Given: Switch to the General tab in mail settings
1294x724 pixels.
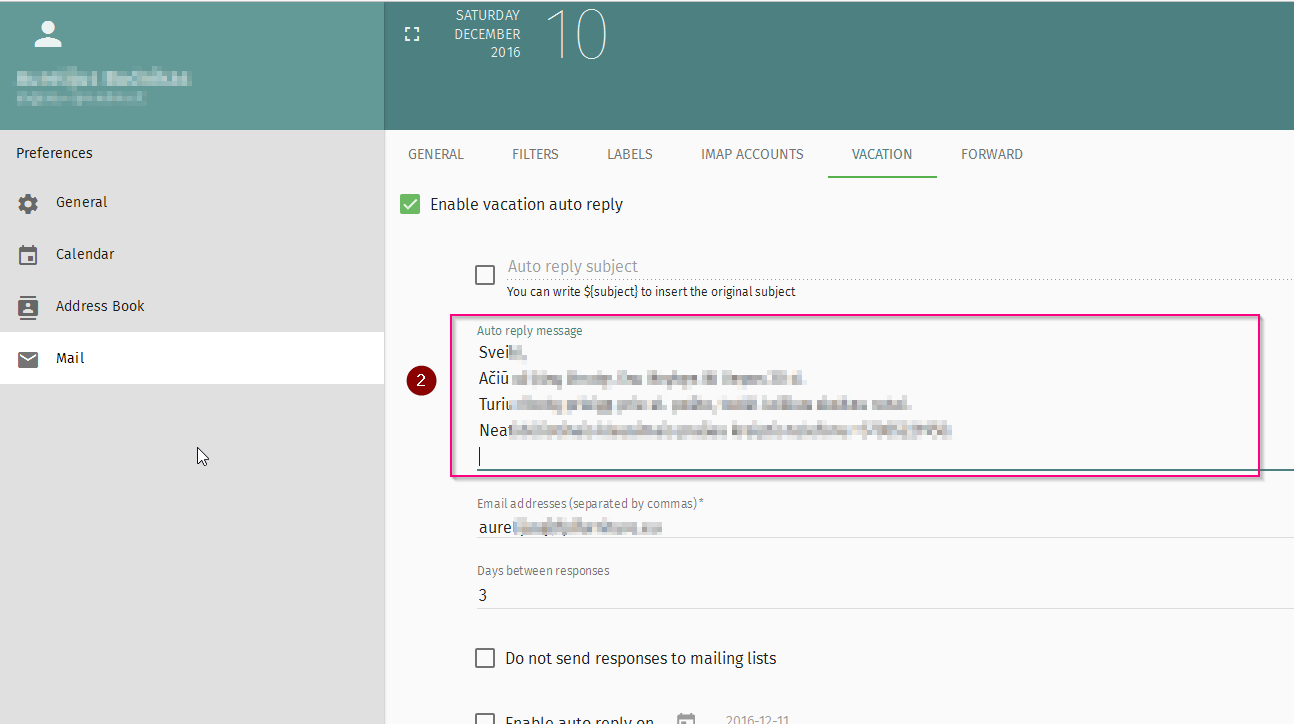Looking at the screenshot, I should pyautogui.click(x=436, y=154).
